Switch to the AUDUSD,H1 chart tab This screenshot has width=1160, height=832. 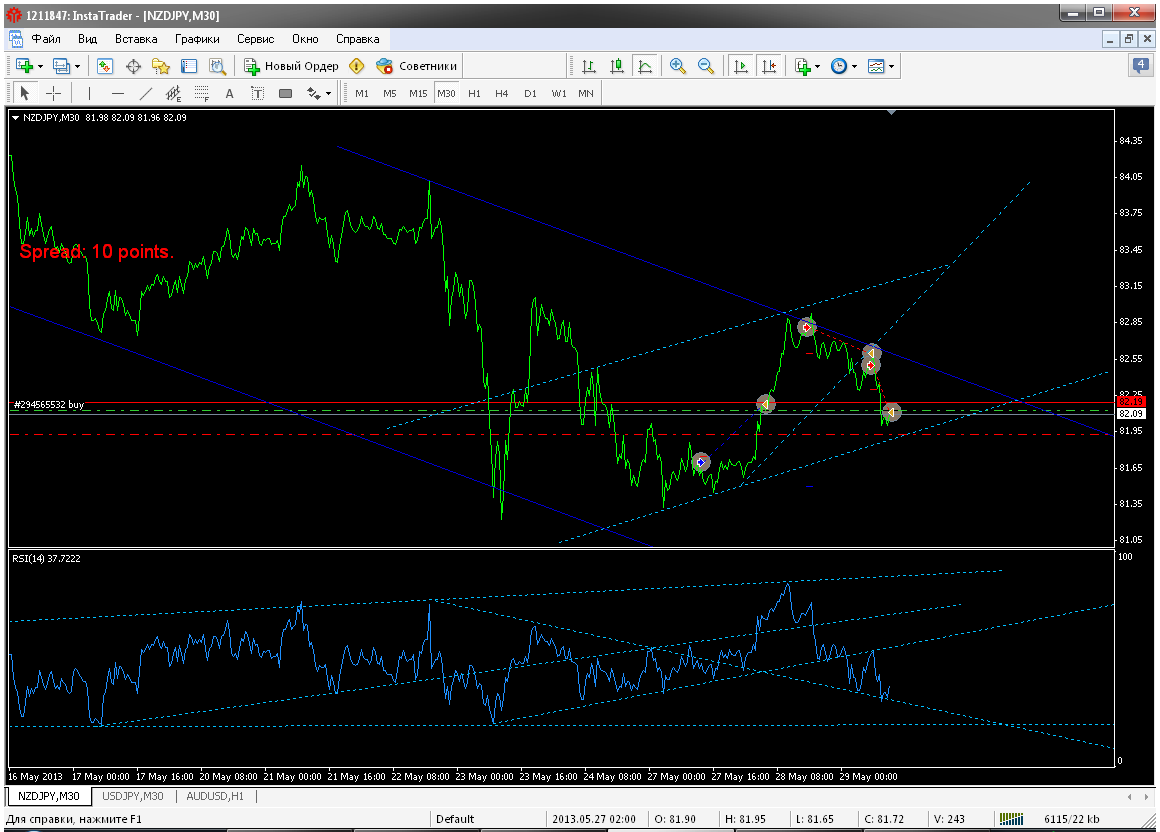coord(215,797)
